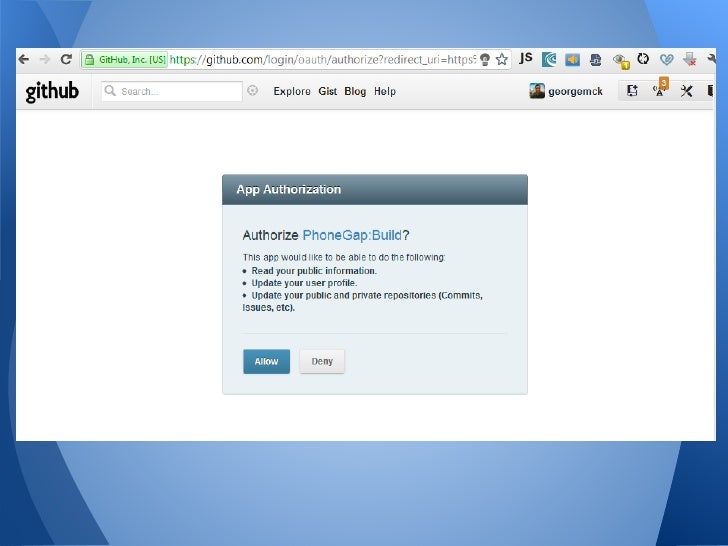
Task: Open the JS extension icon
Action: pos(526,58)
